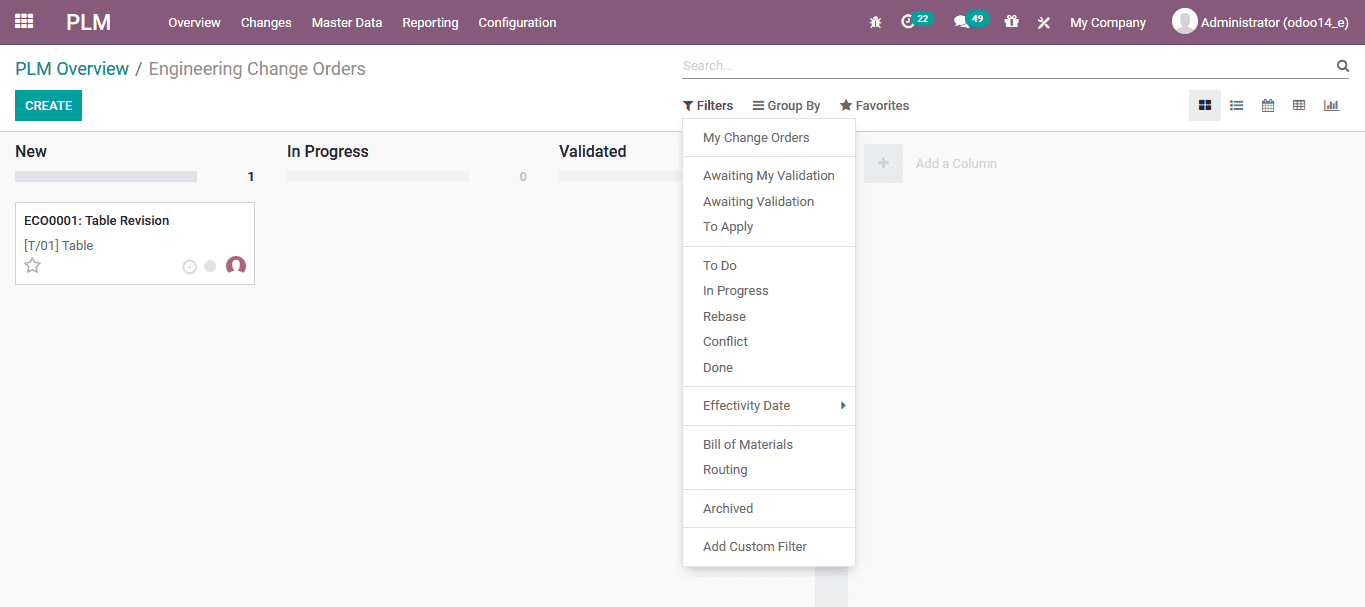Click the New column header
This screenshot has width=1365, height=607.
(31, 152)
